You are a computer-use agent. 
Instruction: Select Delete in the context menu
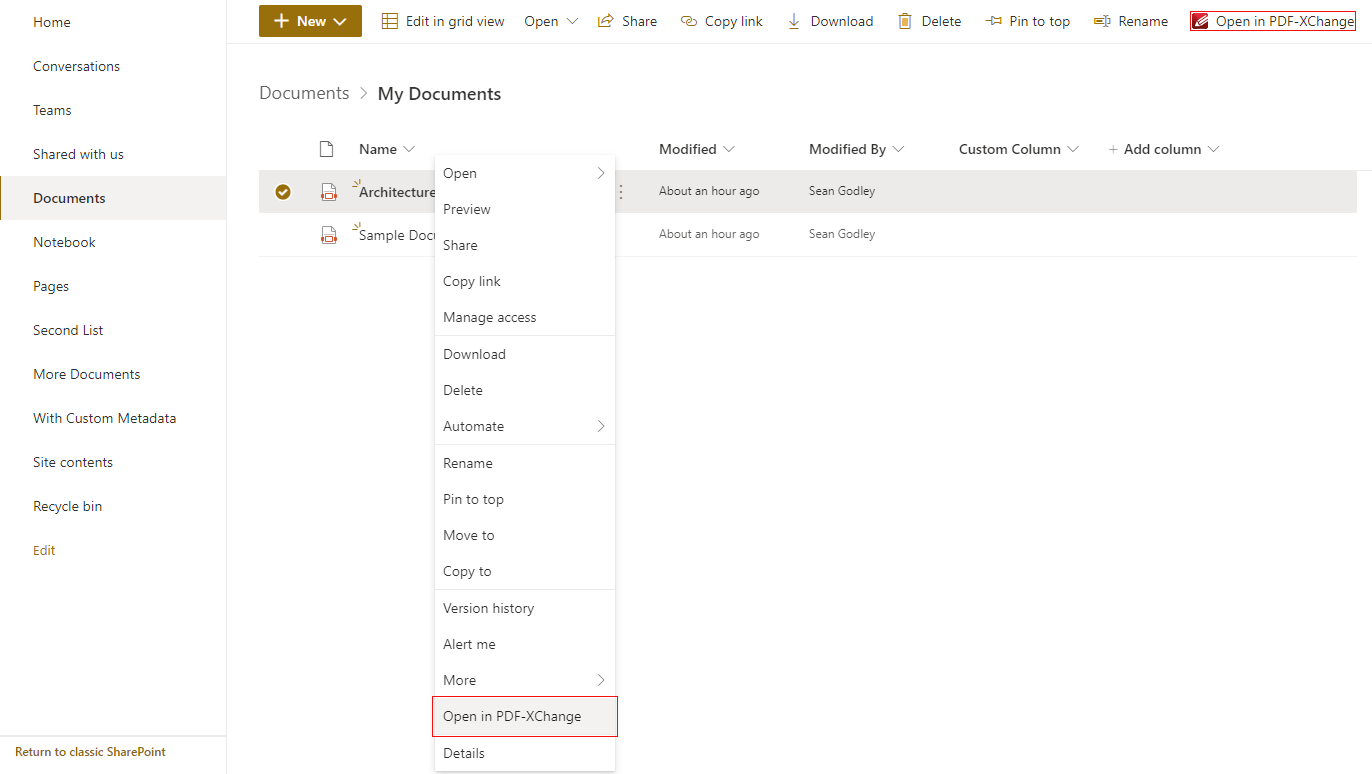coord(525,390)
